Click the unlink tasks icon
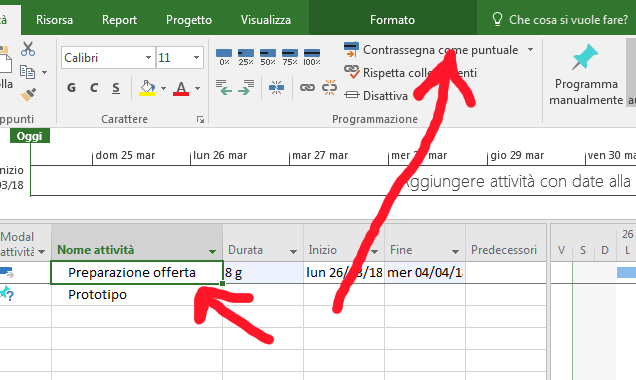 (329, 87)
